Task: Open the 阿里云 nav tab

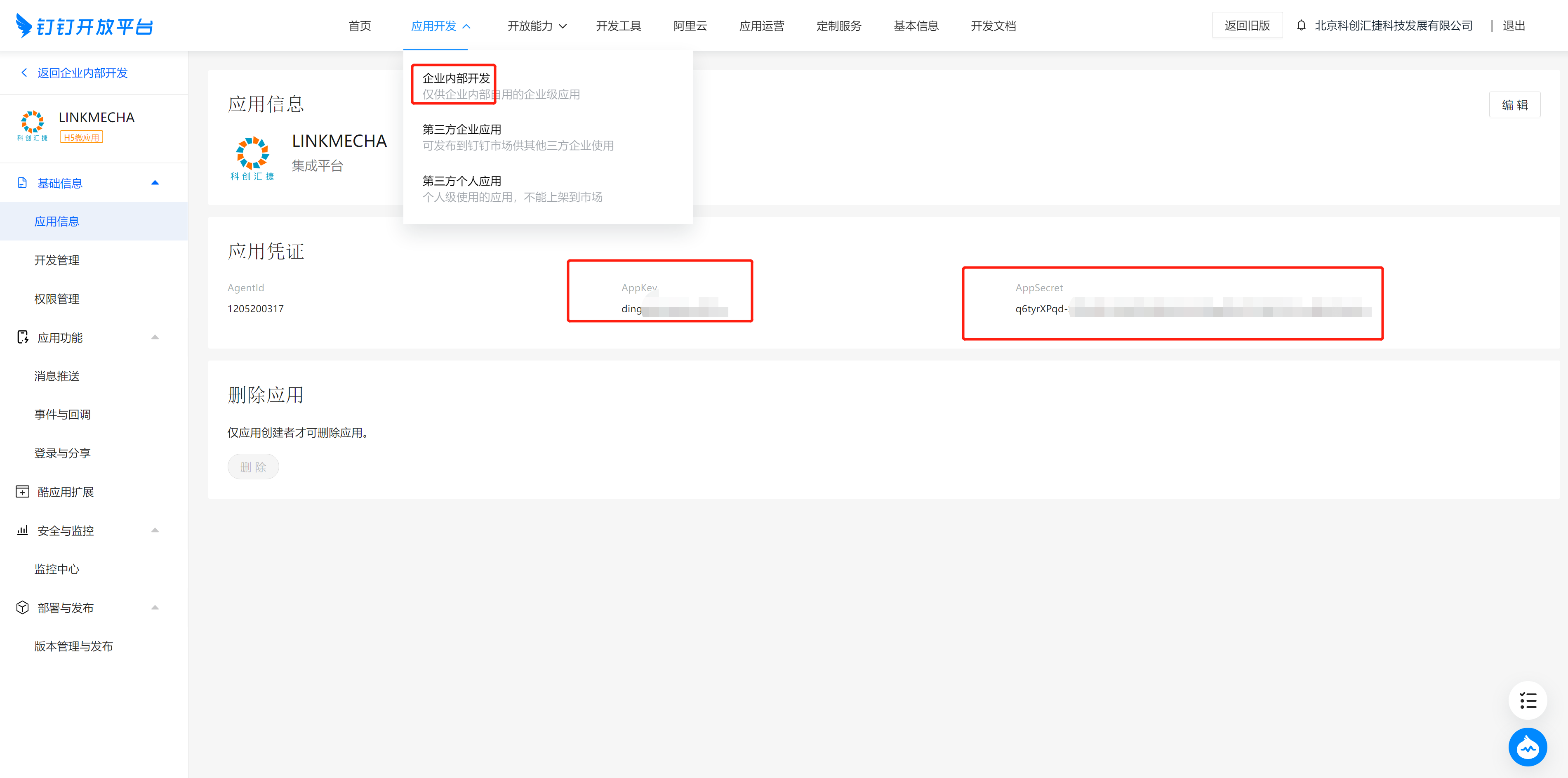Action: (x=690, y=26)
